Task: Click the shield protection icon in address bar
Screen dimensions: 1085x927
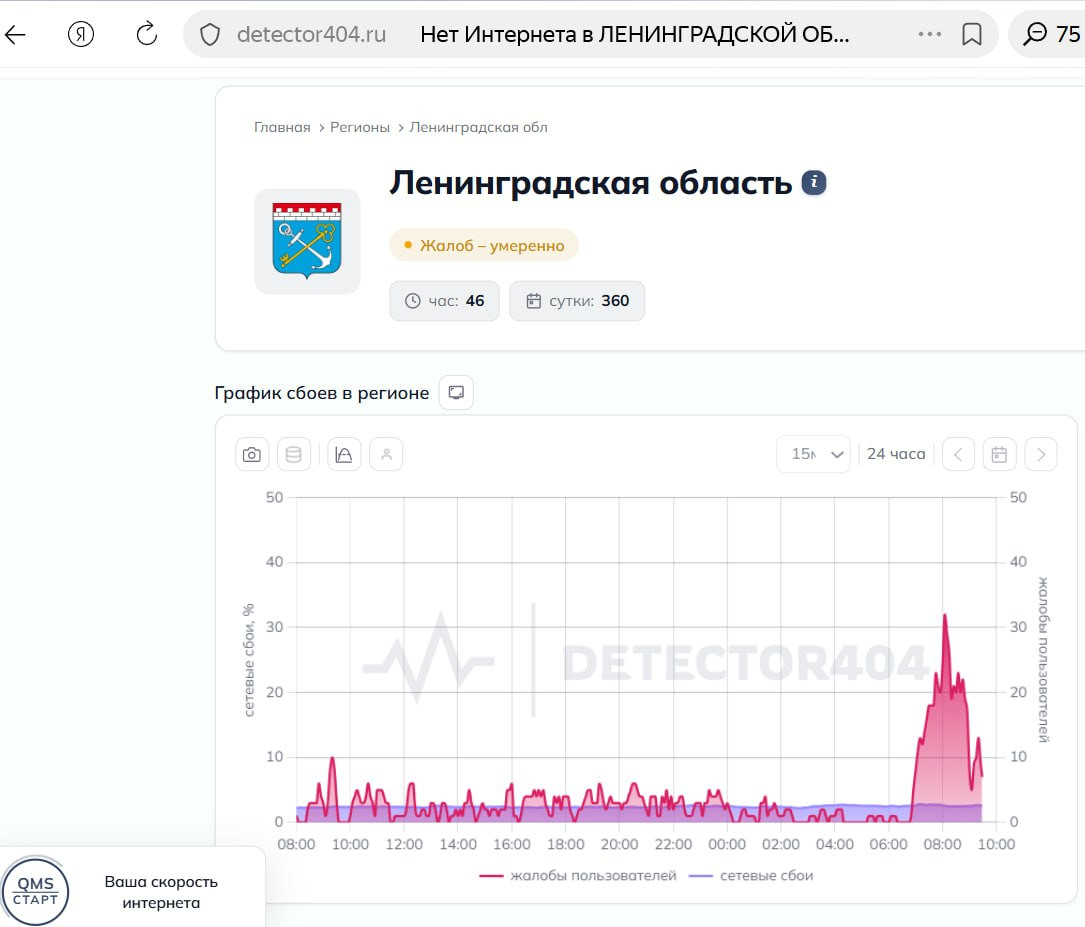Action: (210, 35)
